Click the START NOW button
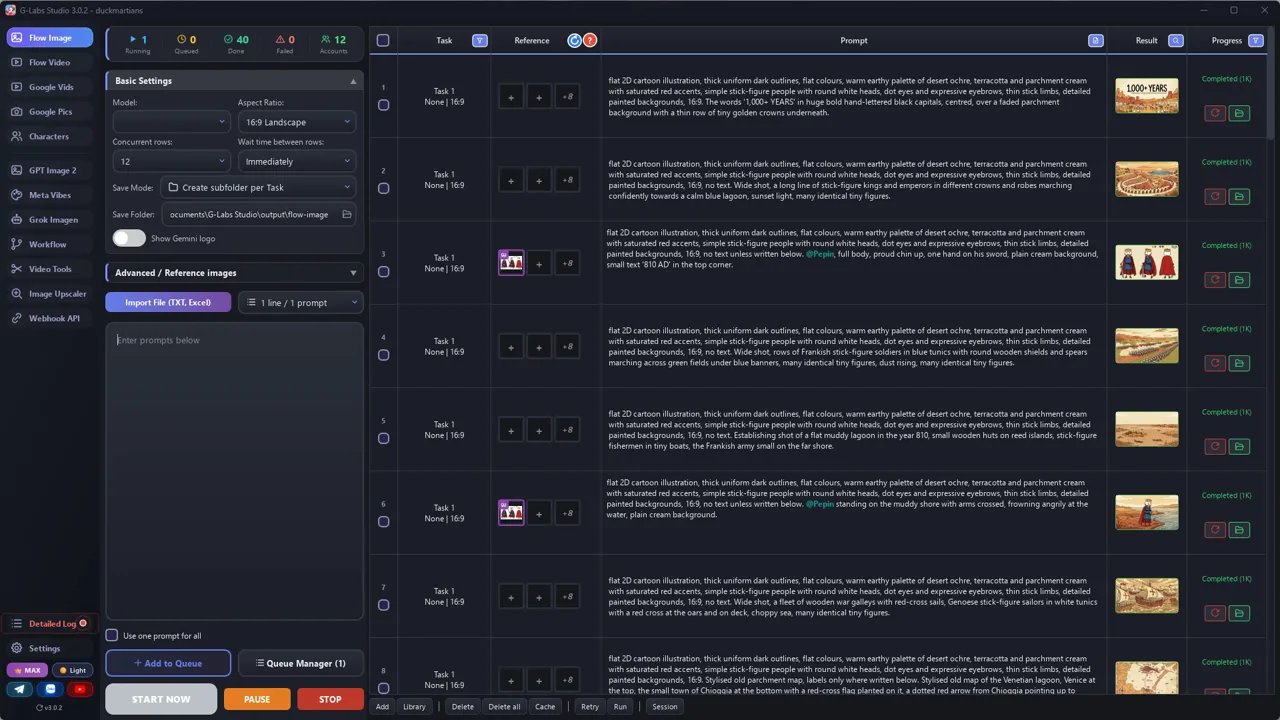This screenshot has width=1280, height=720. 161,699
